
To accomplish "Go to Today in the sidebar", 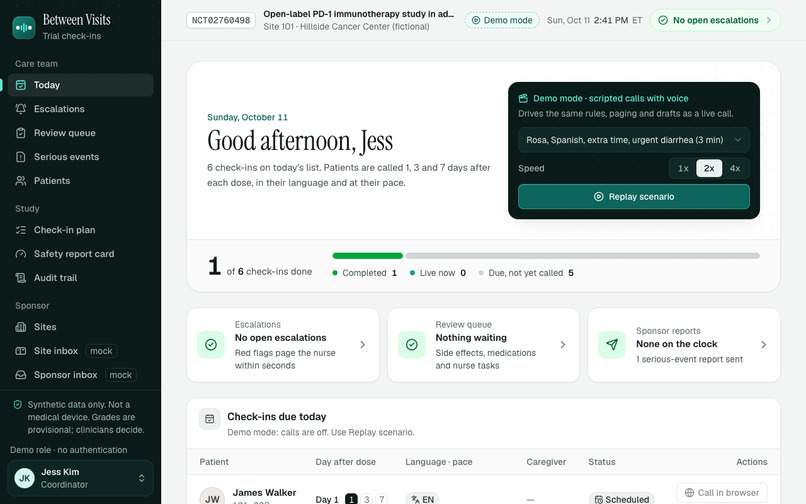I will [x=80, y=85].
